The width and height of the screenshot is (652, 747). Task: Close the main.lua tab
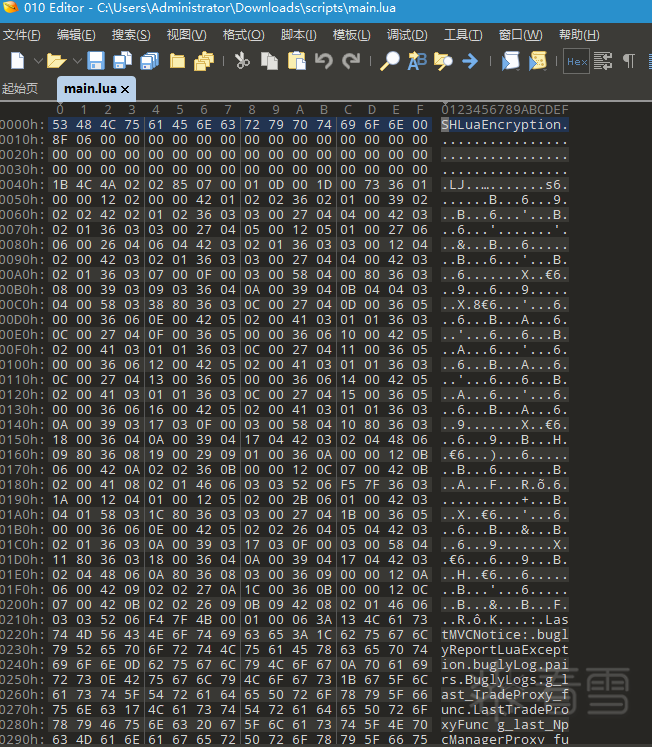[125, 89]
